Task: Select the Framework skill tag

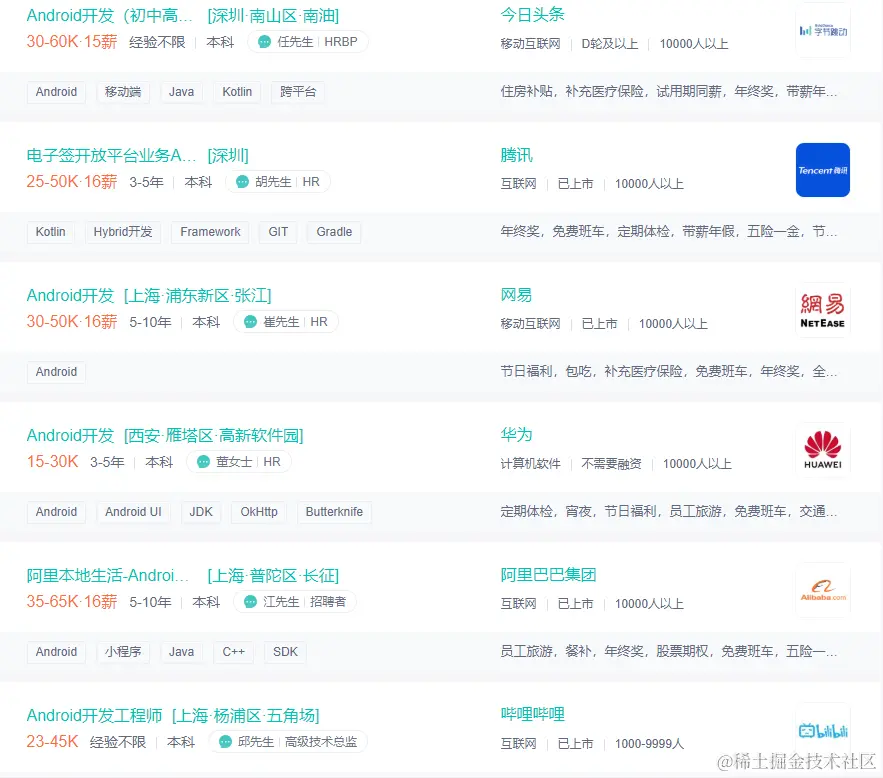Action: [x=210, y=232]
